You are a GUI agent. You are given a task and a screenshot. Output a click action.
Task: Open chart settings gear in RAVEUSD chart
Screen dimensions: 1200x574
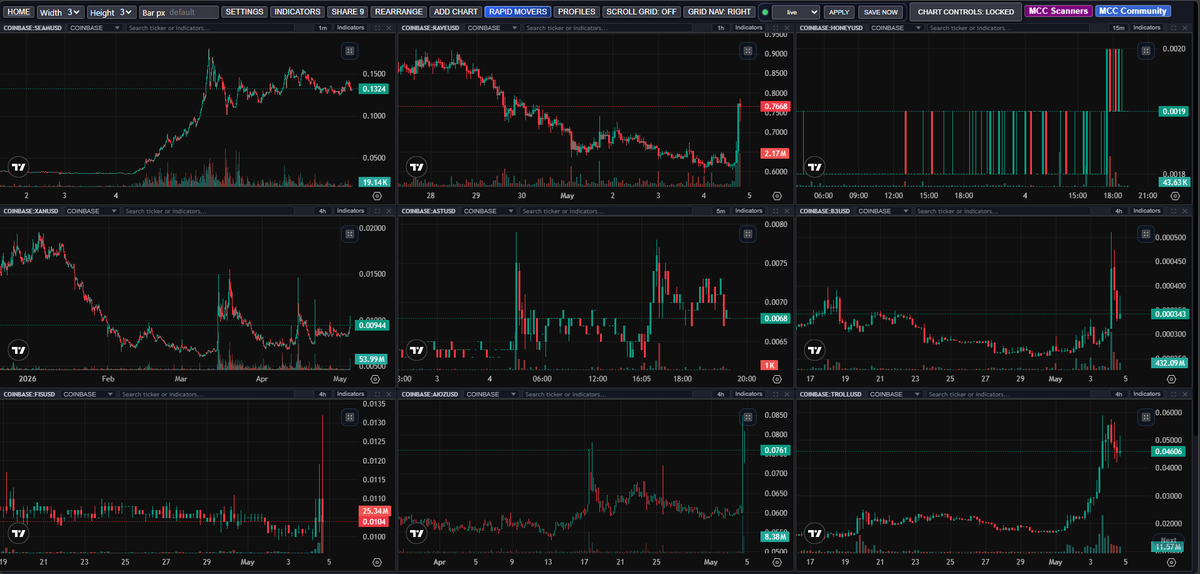click(775, 197)
